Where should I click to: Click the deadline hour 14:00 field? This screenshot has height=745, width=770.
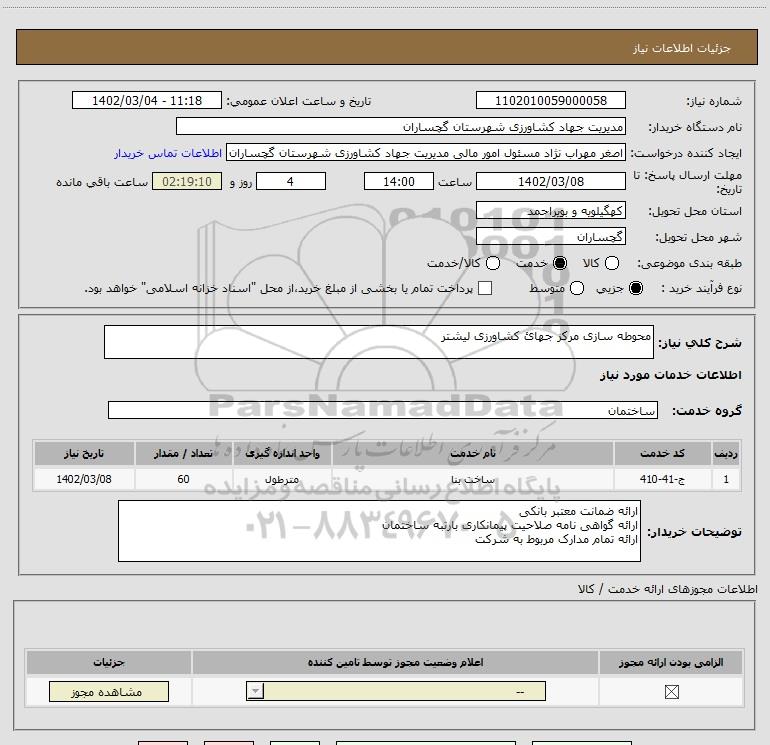(x=399, y=182)
